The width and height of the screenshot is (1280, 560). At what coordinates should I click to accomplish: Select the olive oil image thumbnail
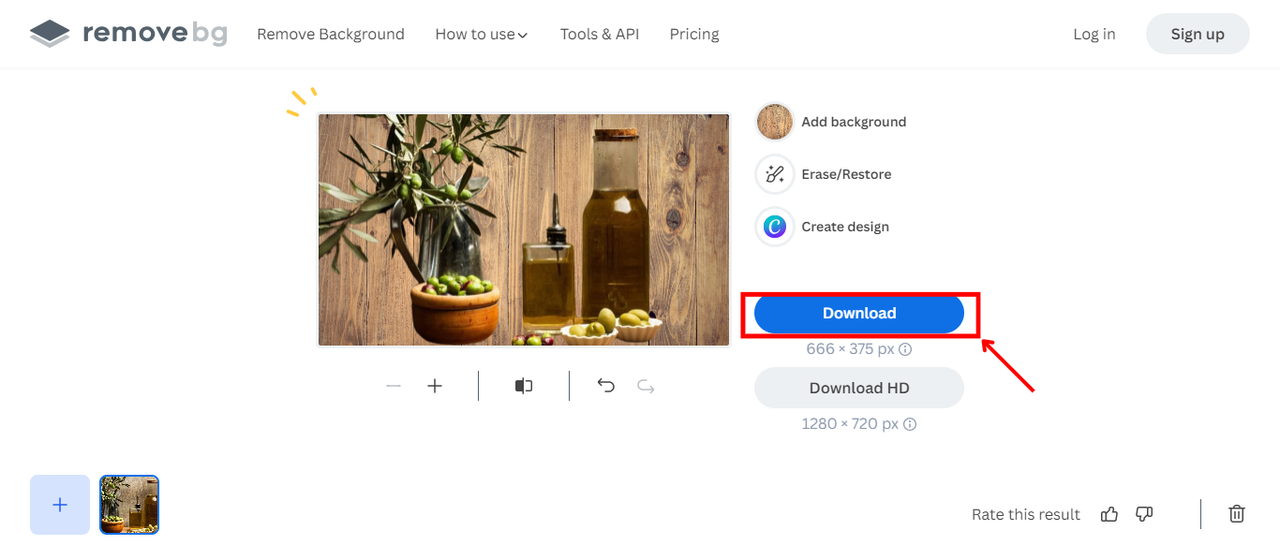[129, 505]
